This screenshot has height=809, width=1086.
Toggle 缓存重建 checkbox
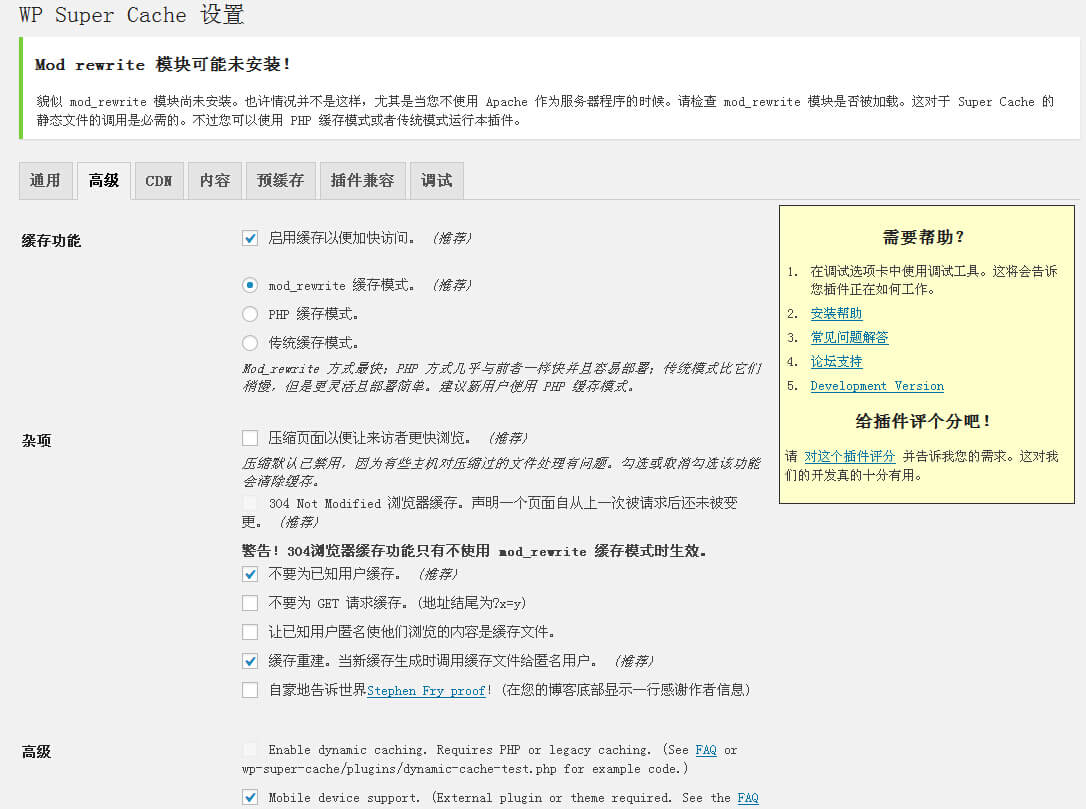point(250,661)
